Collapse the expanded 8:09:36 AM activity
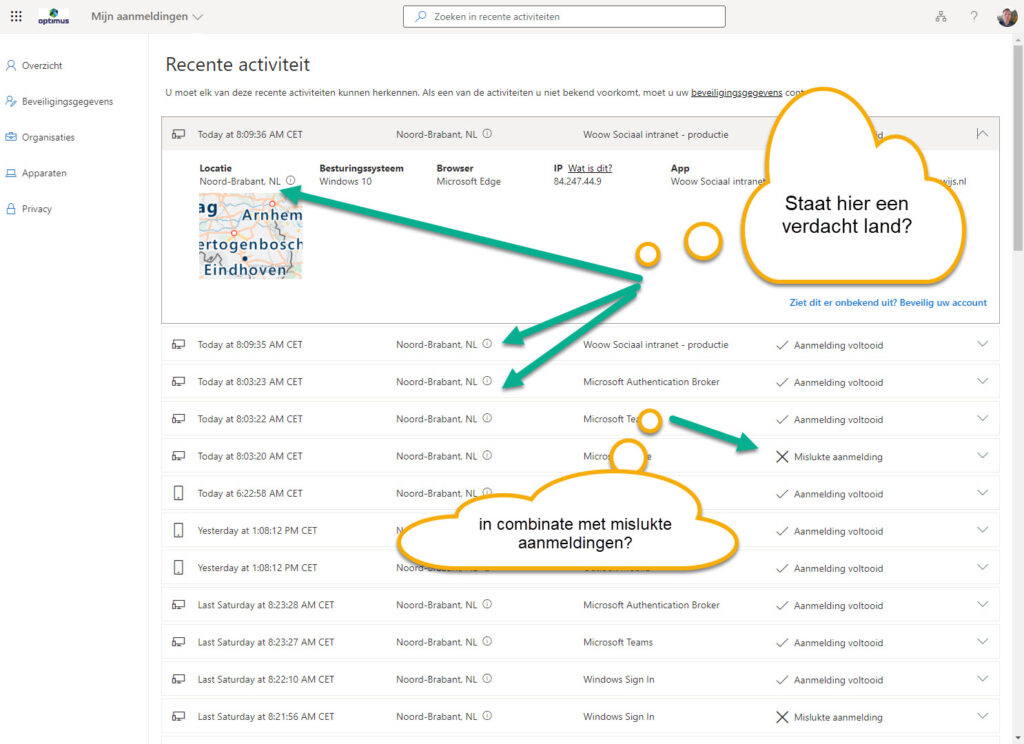 coord(982,134)
